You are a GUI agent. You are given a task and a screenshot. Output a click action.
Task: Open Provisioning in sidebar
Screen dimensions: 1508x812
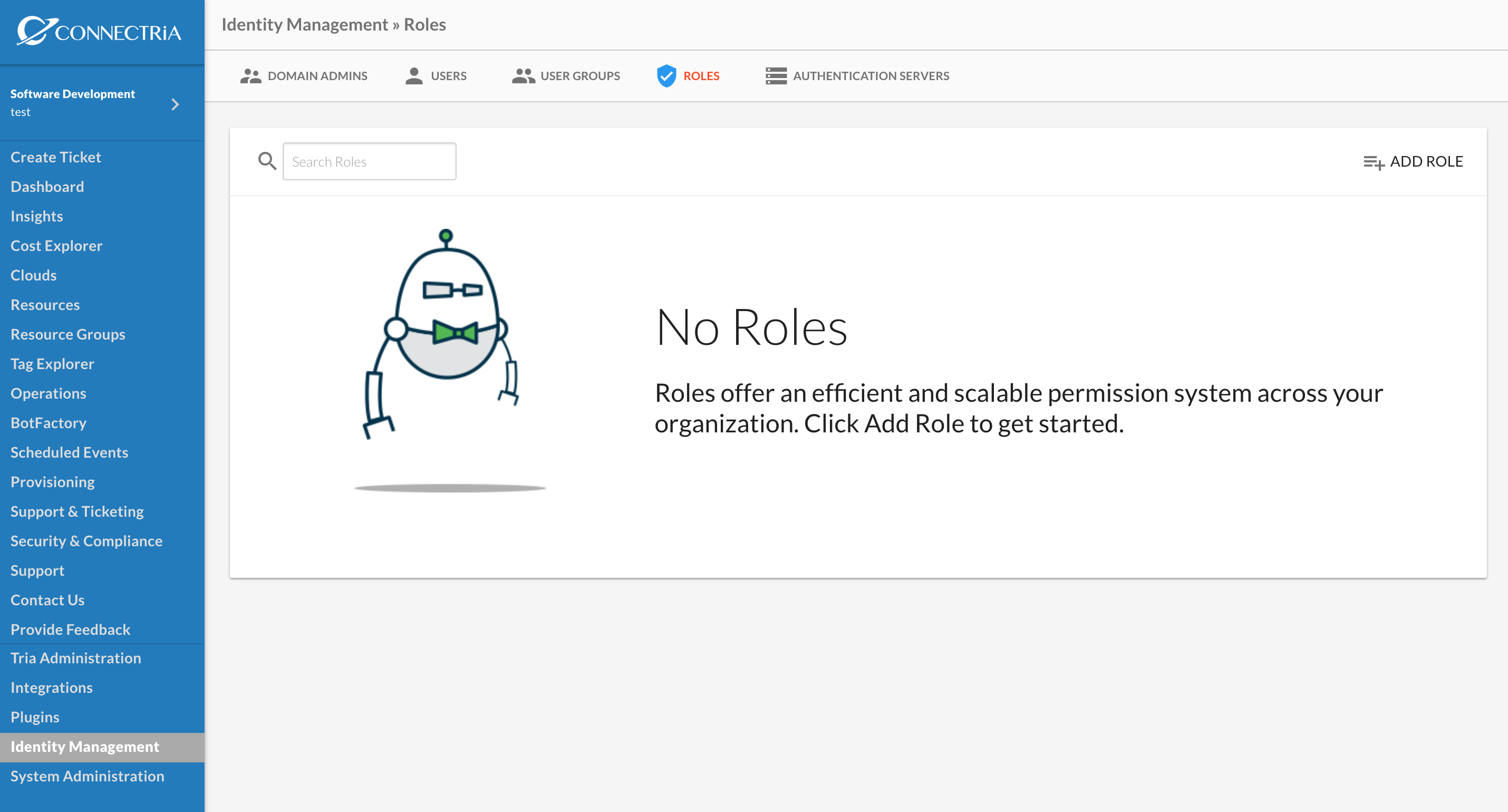click(53, 482)
